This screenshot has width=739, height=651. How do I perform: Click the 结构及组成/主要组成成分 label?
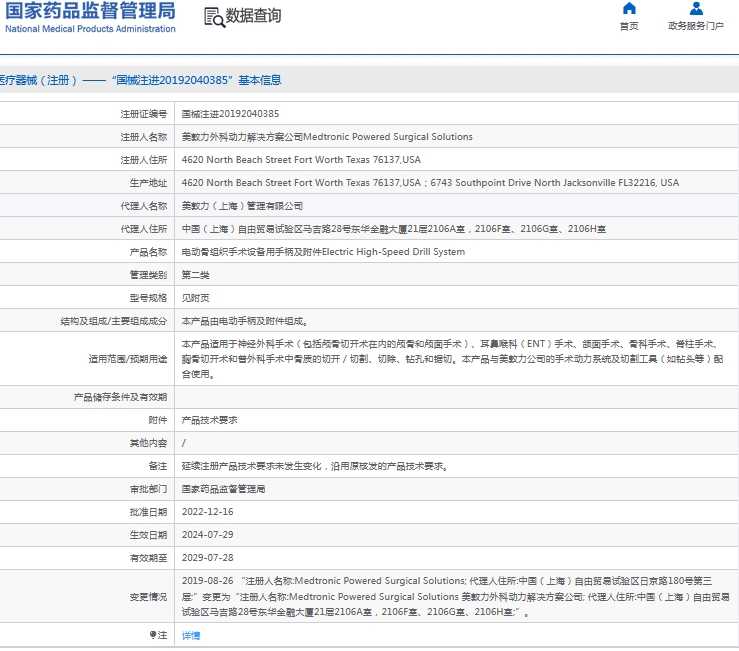tap(114, 321)
